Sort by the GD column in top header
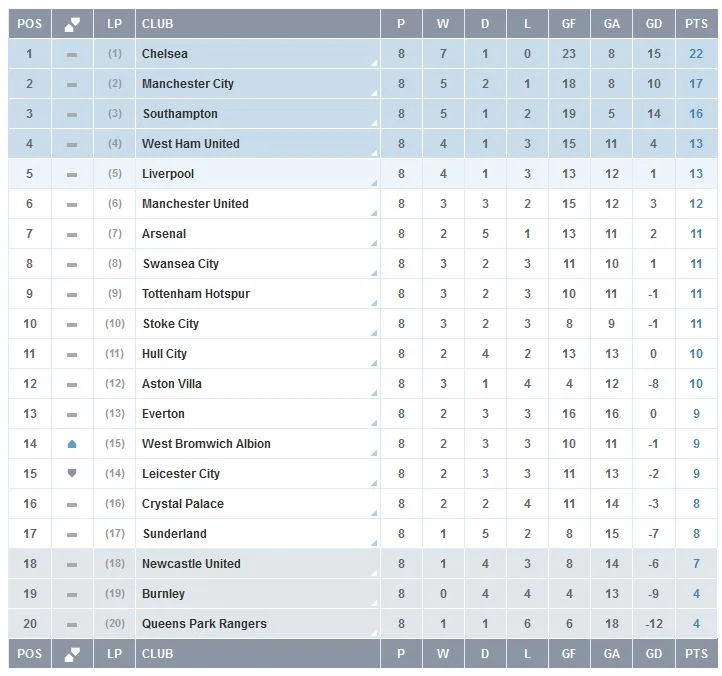The image size is (722, 676). click(x=654, y=23)
